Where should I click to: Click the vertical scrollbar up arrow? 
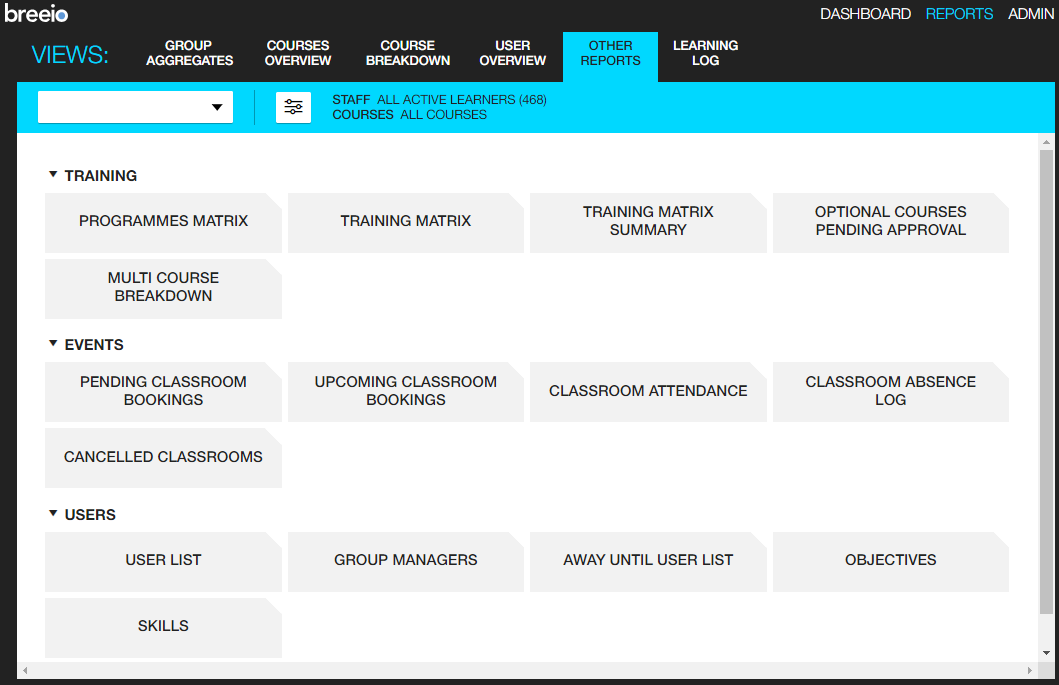pos(1046,142)
